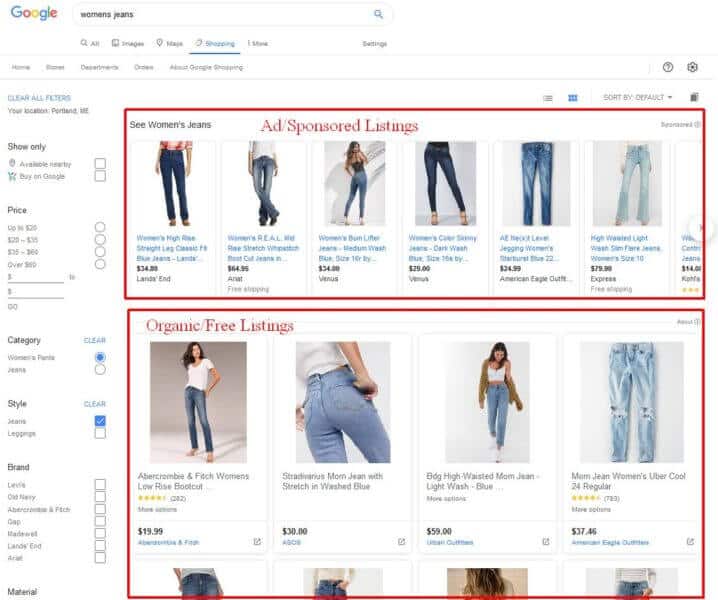The width and height of the screenshot is (718, 600).
Task: Select the $20 – $35 price option
Action: [x=100, y=240]
